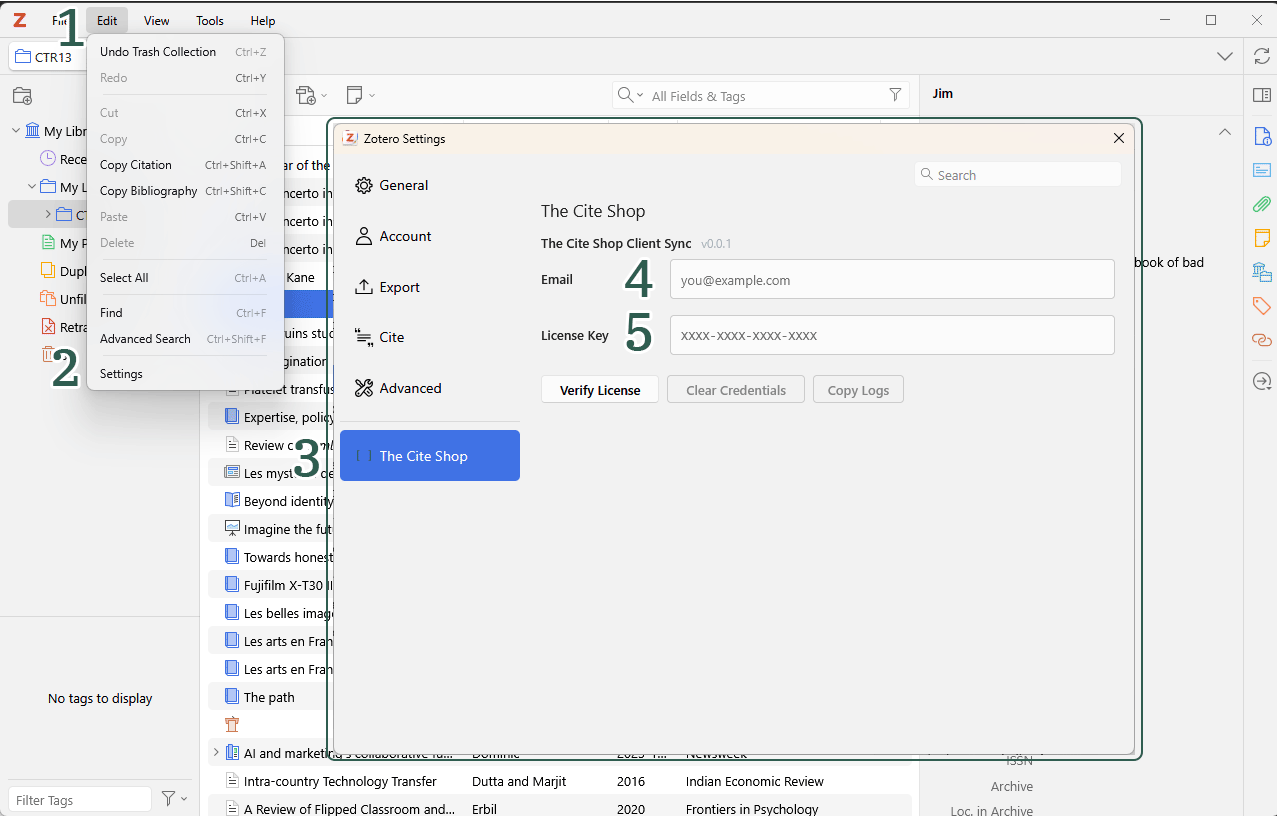Choose Select All in Edit menu
Image resolution: width=1277 pixels, height=816 pixels.
click(x=185, y=278)
